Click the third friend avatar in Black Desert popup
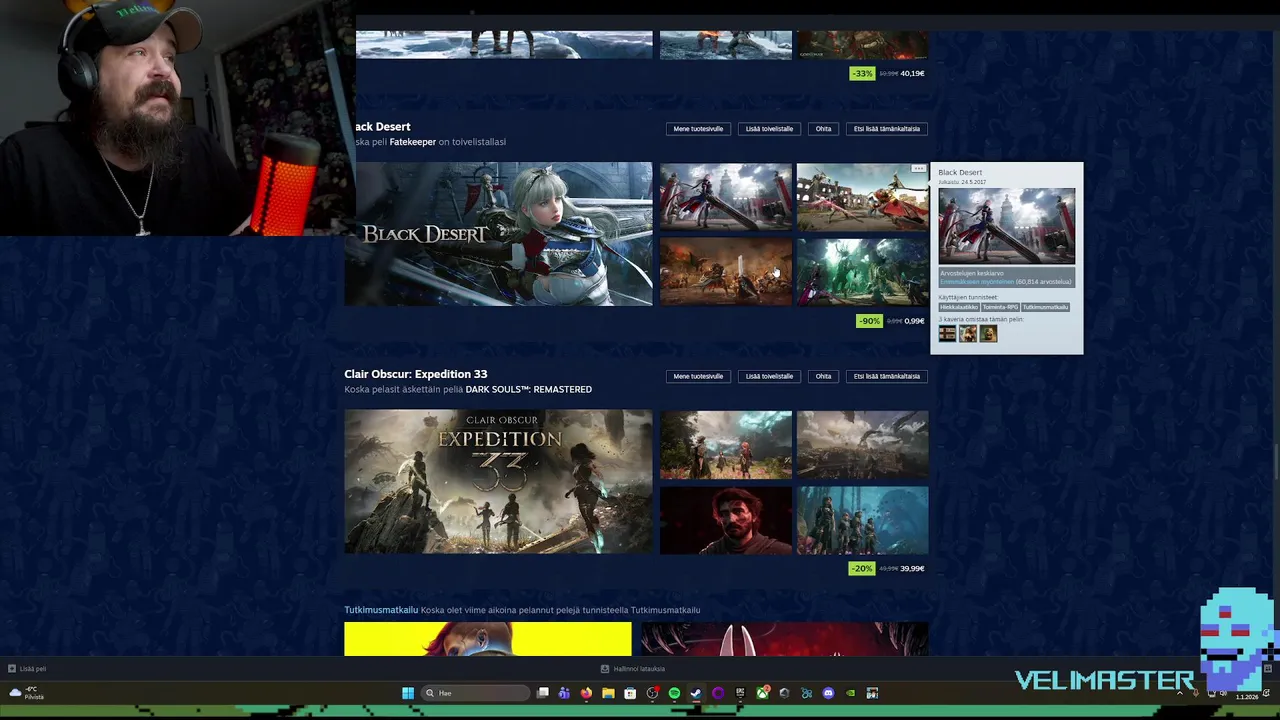The height and width of the screenshot is (720, 1280). coord(988,333)
